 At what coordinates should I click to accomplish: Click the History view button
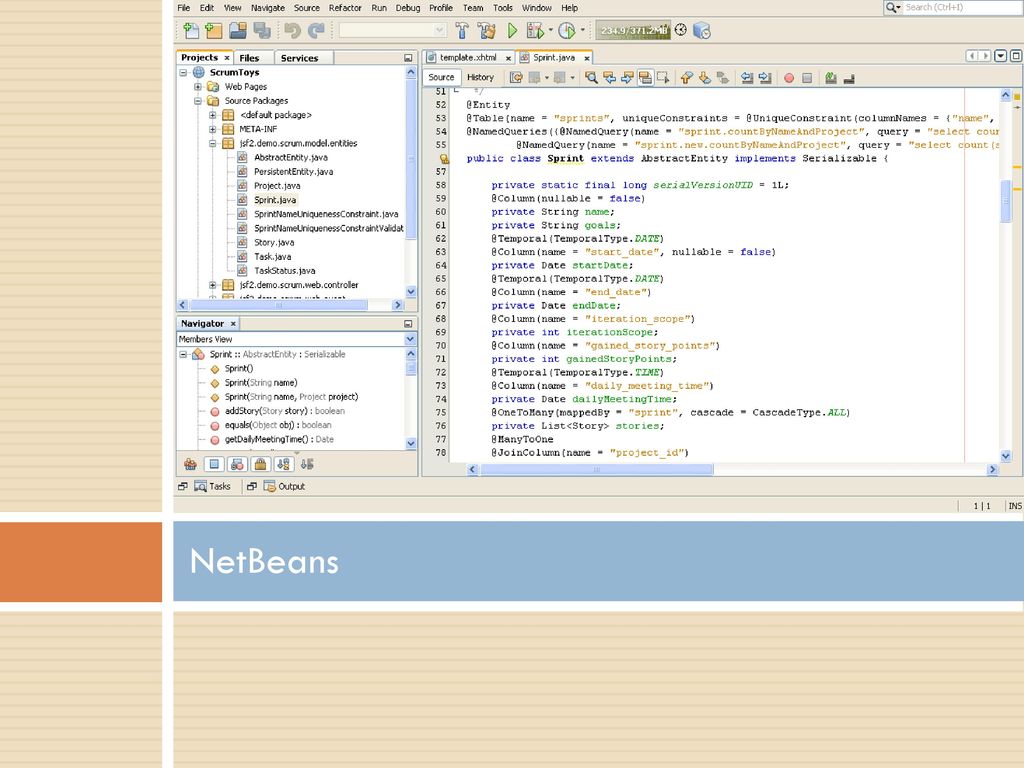pyautogui.click(x=480, y=77)
